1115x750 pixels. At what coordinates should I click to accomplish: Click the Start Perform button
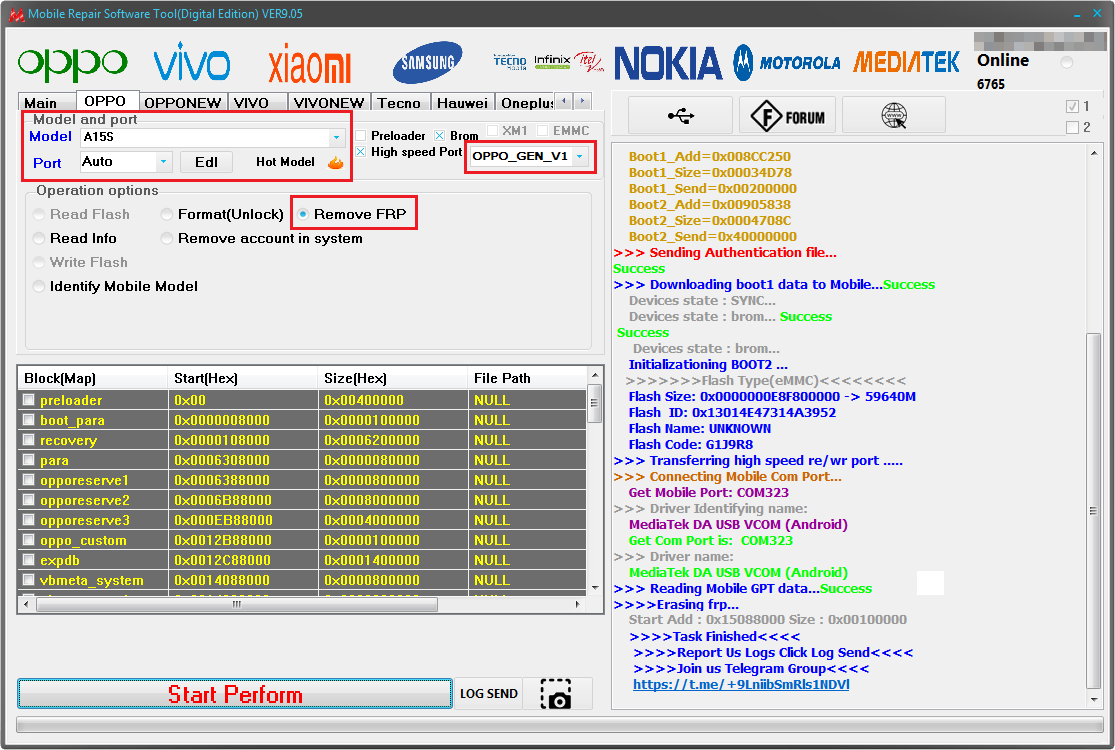(x=235, y=694)
